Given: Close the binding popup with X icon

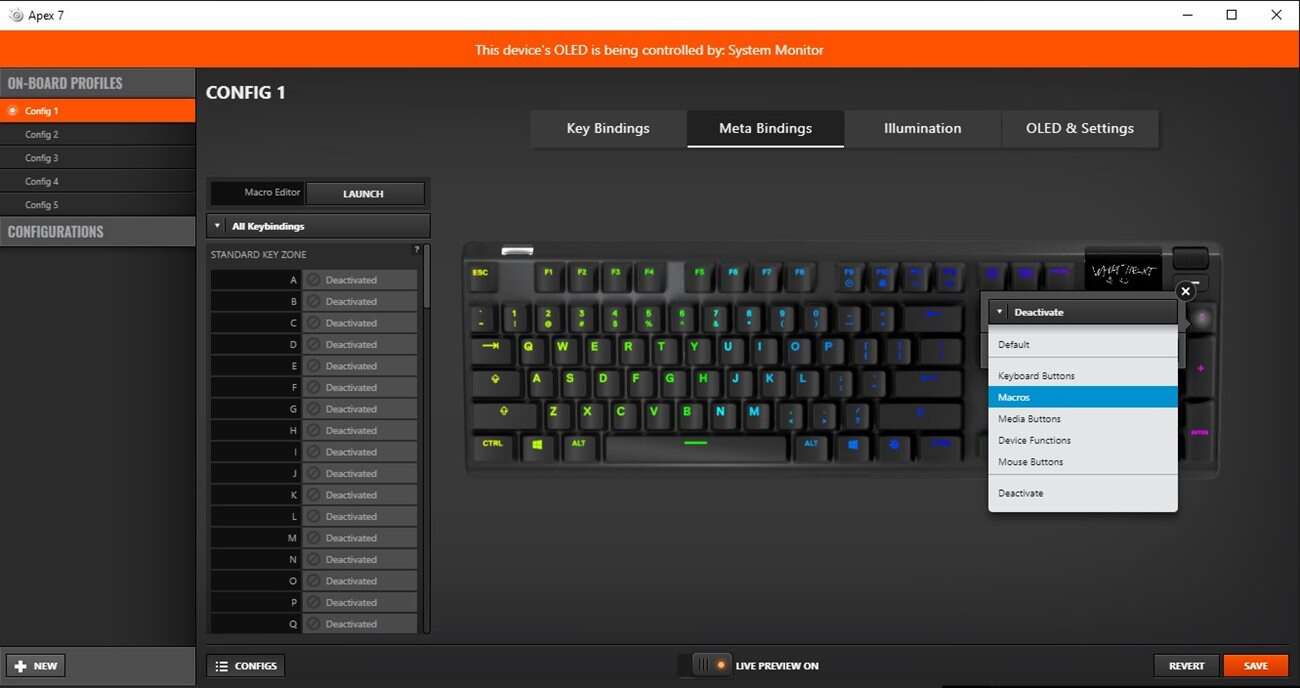Looking at the screenshot, I should coord(1185,291).
